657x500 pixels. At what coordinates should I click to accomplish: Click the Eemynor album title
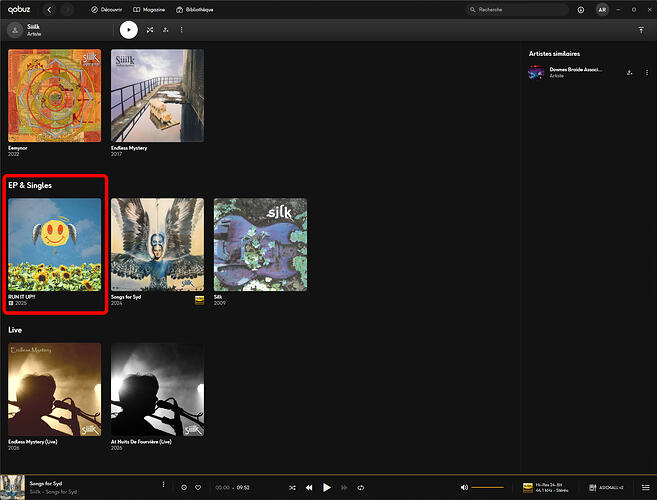[x=18, y=148]
